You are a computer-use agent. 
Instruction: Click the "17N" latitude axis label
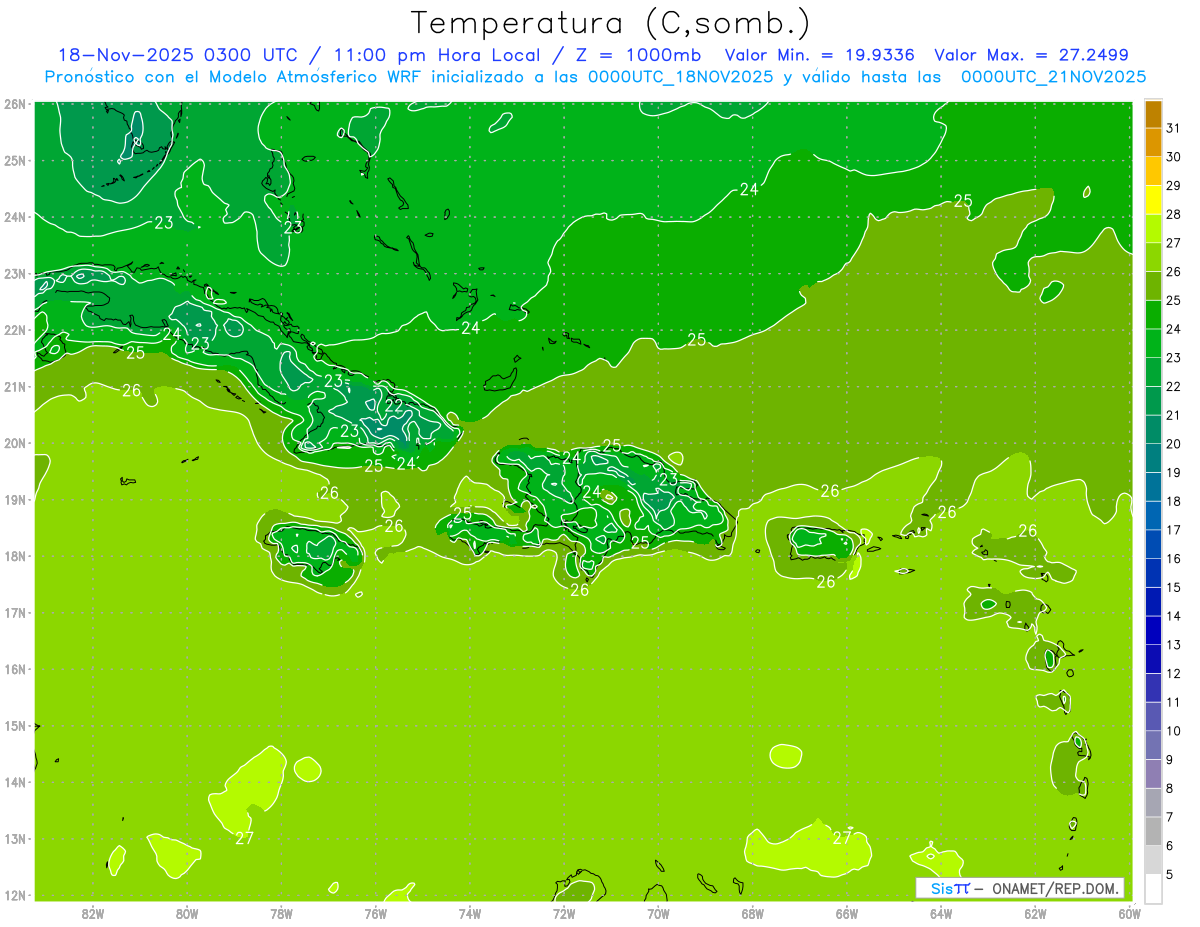15,613
